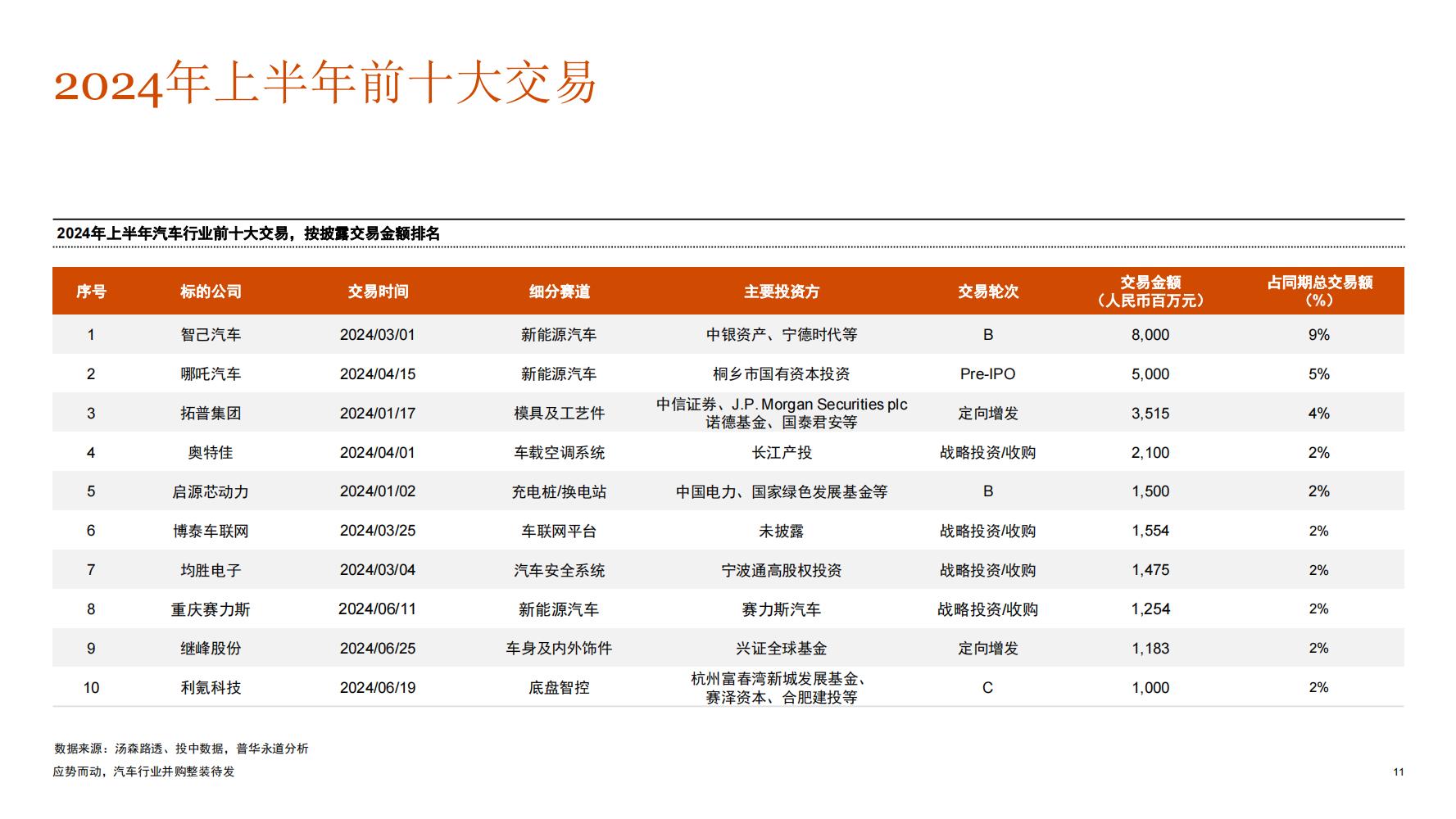Click the 交易时间 column header
The width and height of the screenshot is (1456, 819).
coord(378,292)
